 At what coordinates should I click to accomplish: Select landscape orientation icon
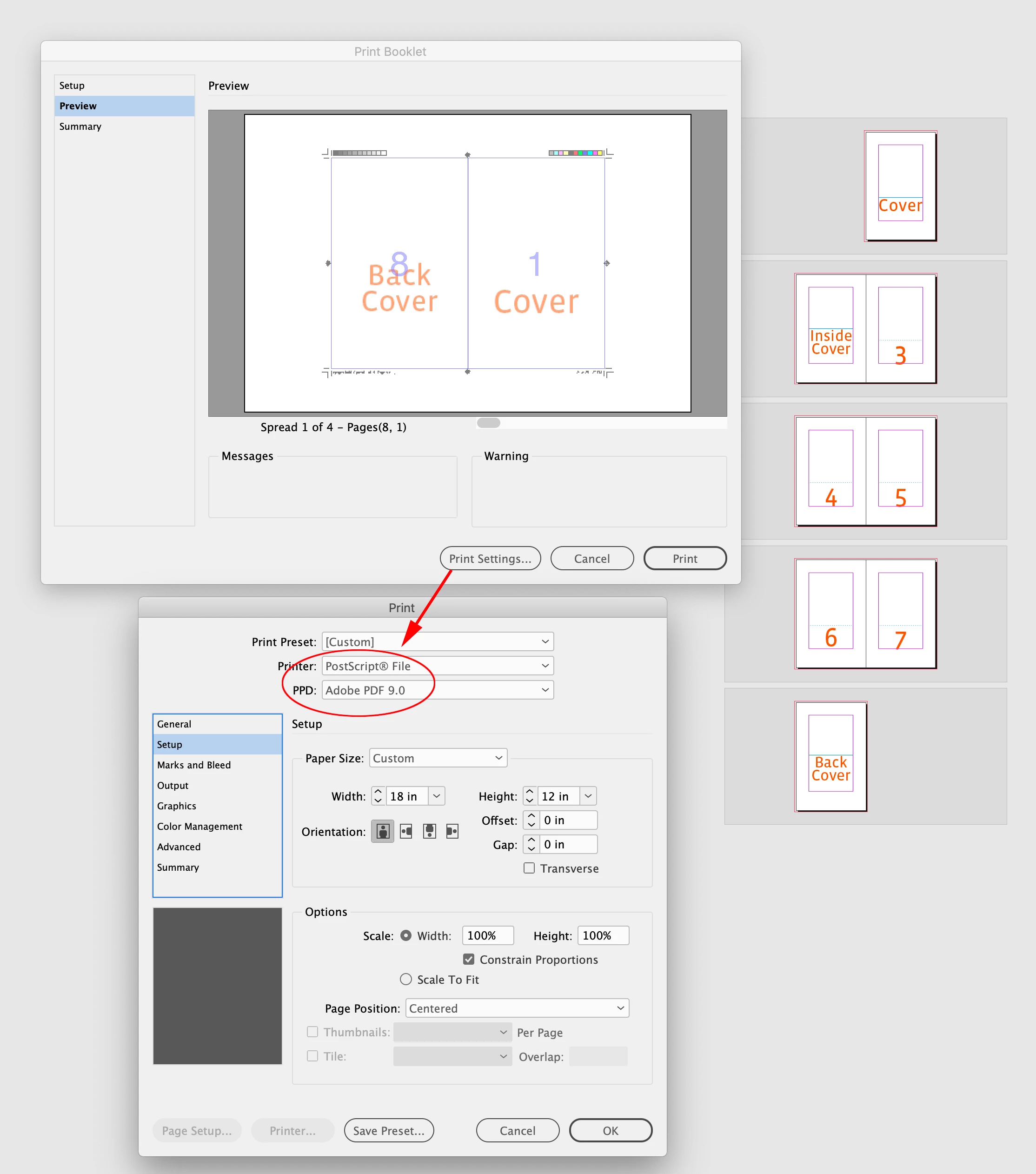point(406,831)
